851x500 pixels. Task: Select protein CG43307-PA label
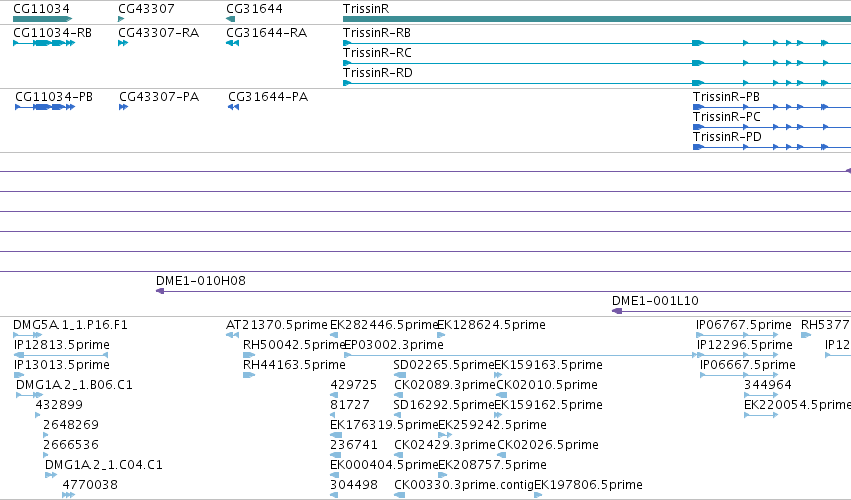[159, 97]
